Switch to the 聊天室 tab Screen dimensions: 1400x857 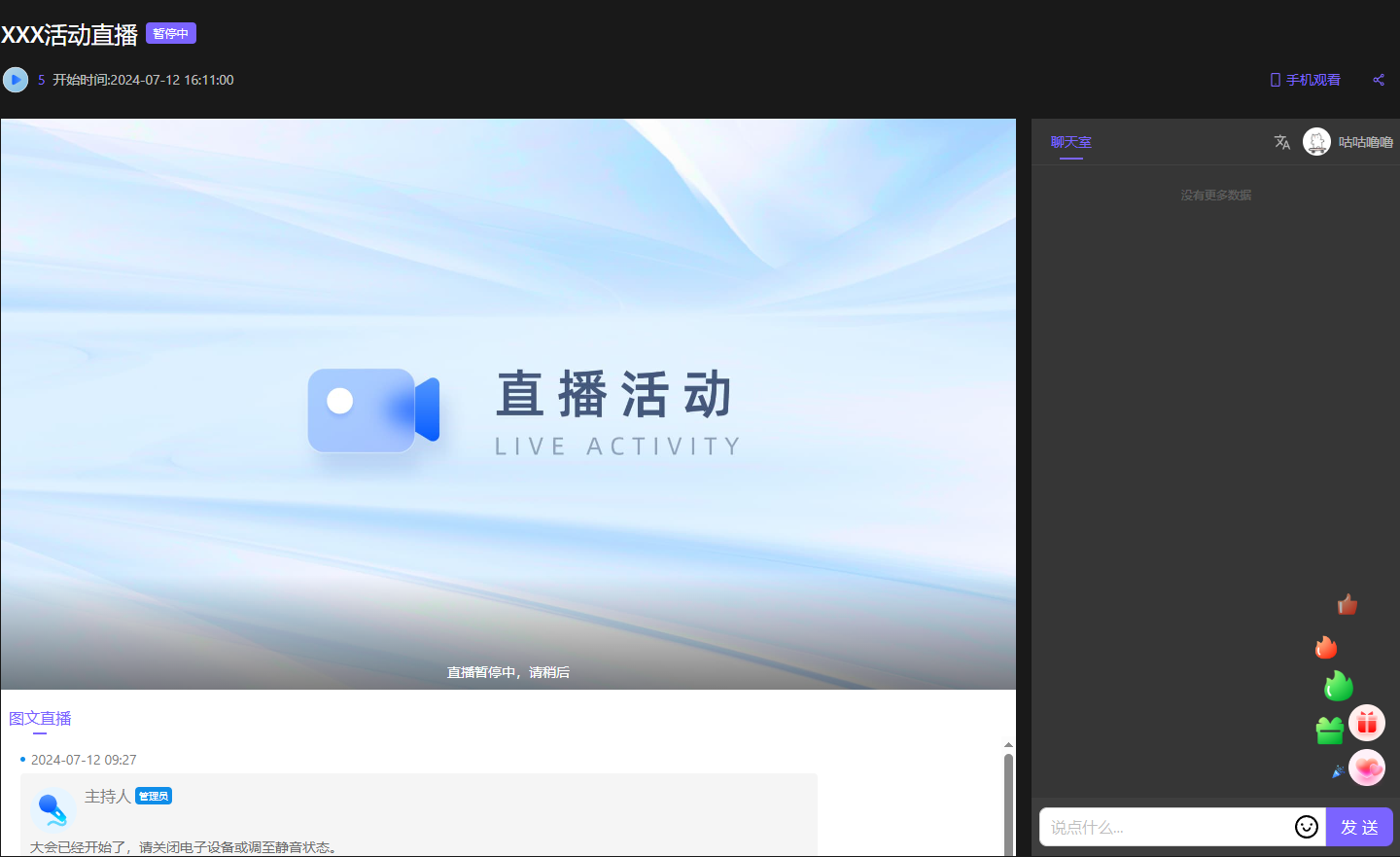coord(1070,142)
